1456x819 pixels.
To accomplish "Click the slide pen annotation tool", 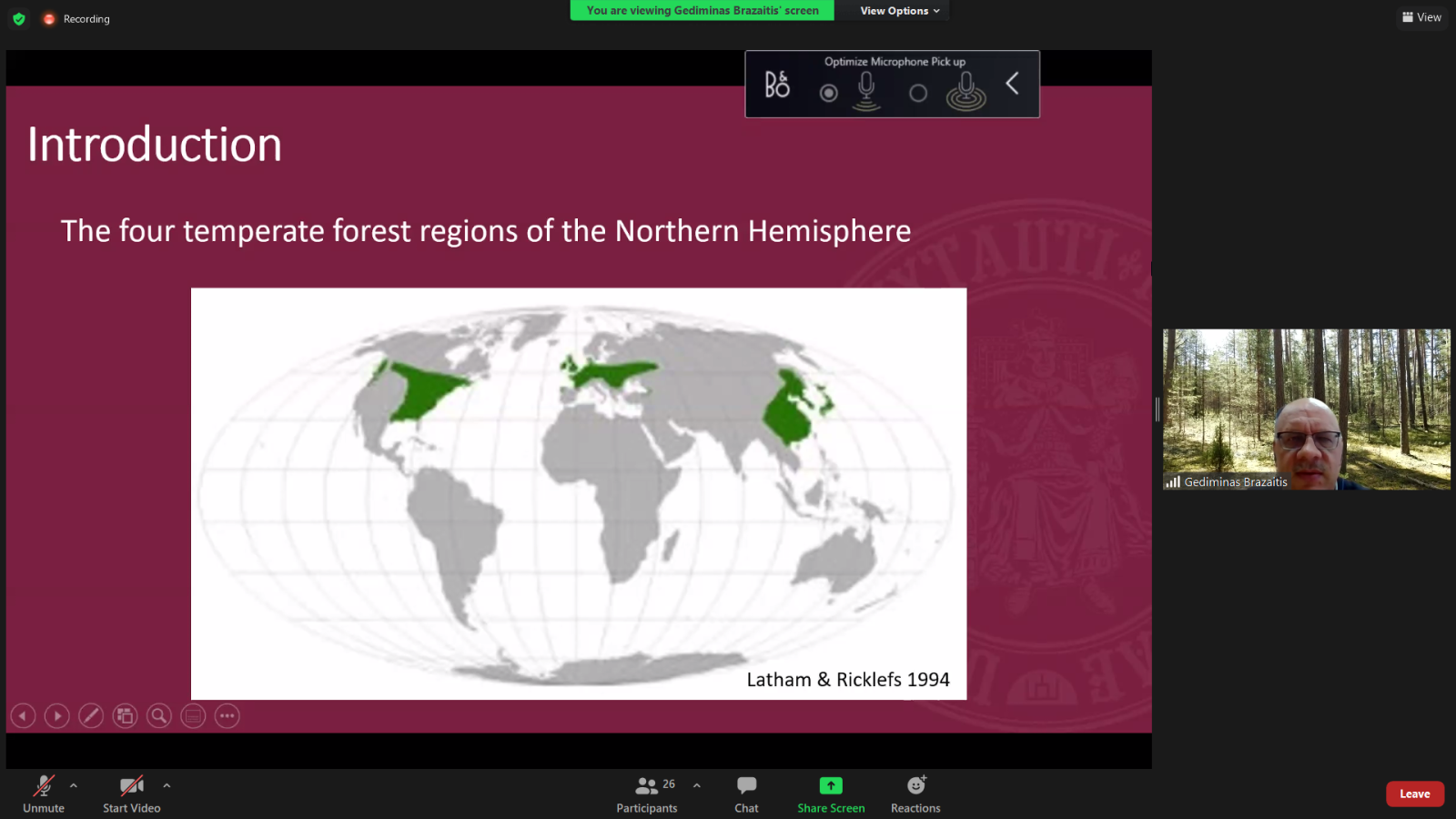I will pos(91,716).
